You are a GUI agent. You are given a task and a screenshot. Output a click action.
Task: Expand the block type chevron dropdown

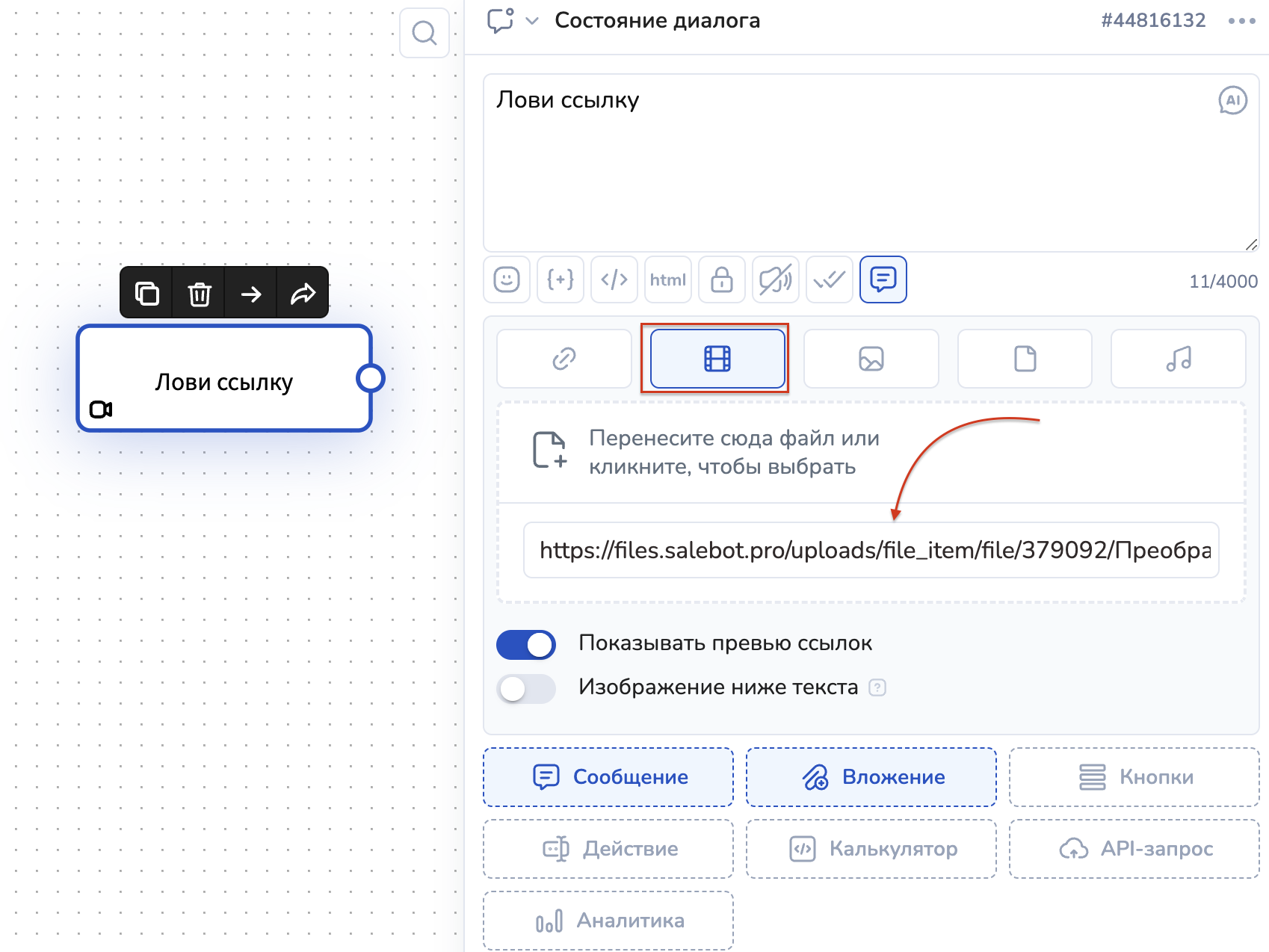pyautogui.click(x=532, y=21)
